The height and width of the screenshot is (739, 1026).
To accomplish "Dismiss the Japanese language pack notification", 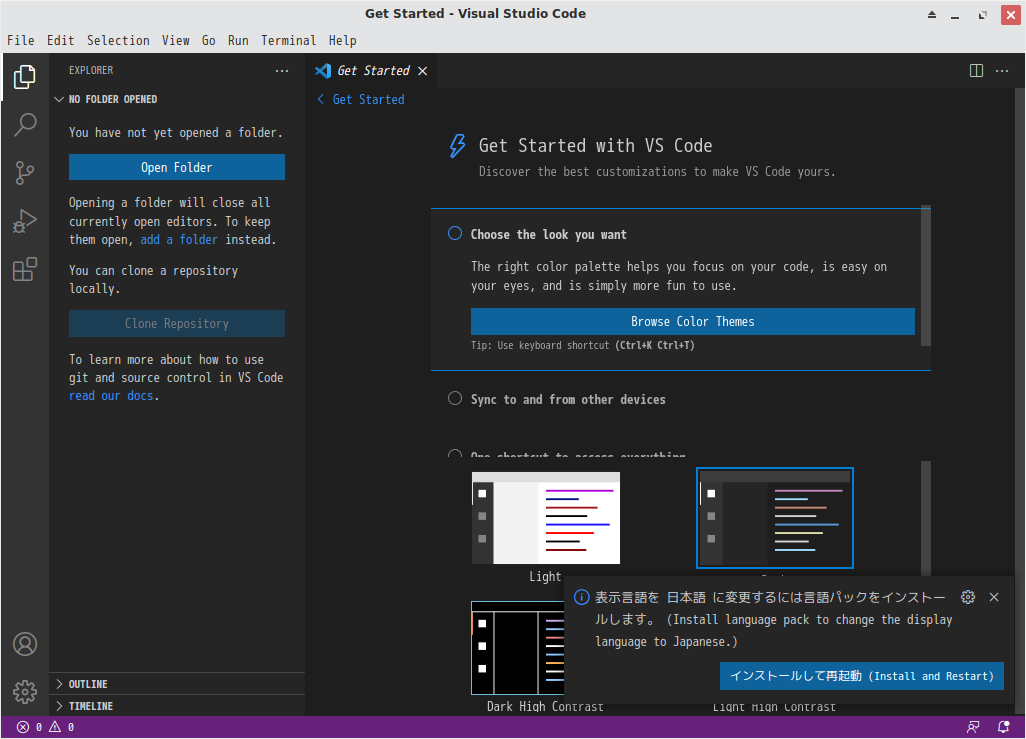I will (994, 597).
